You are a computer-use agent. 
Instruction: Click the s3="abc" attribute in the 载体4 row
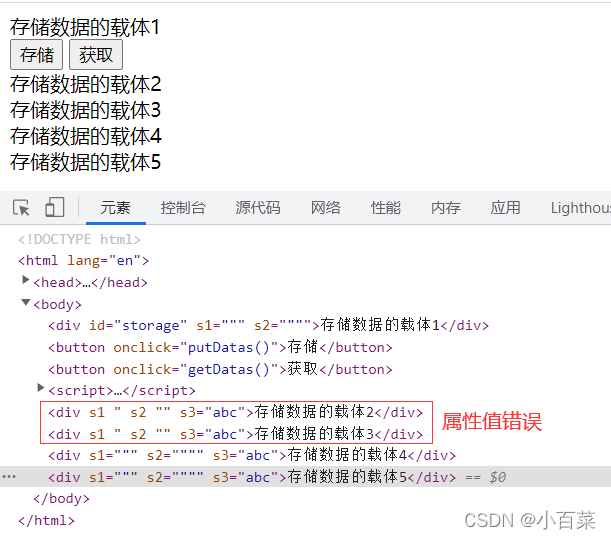click(x=246, y=455)
